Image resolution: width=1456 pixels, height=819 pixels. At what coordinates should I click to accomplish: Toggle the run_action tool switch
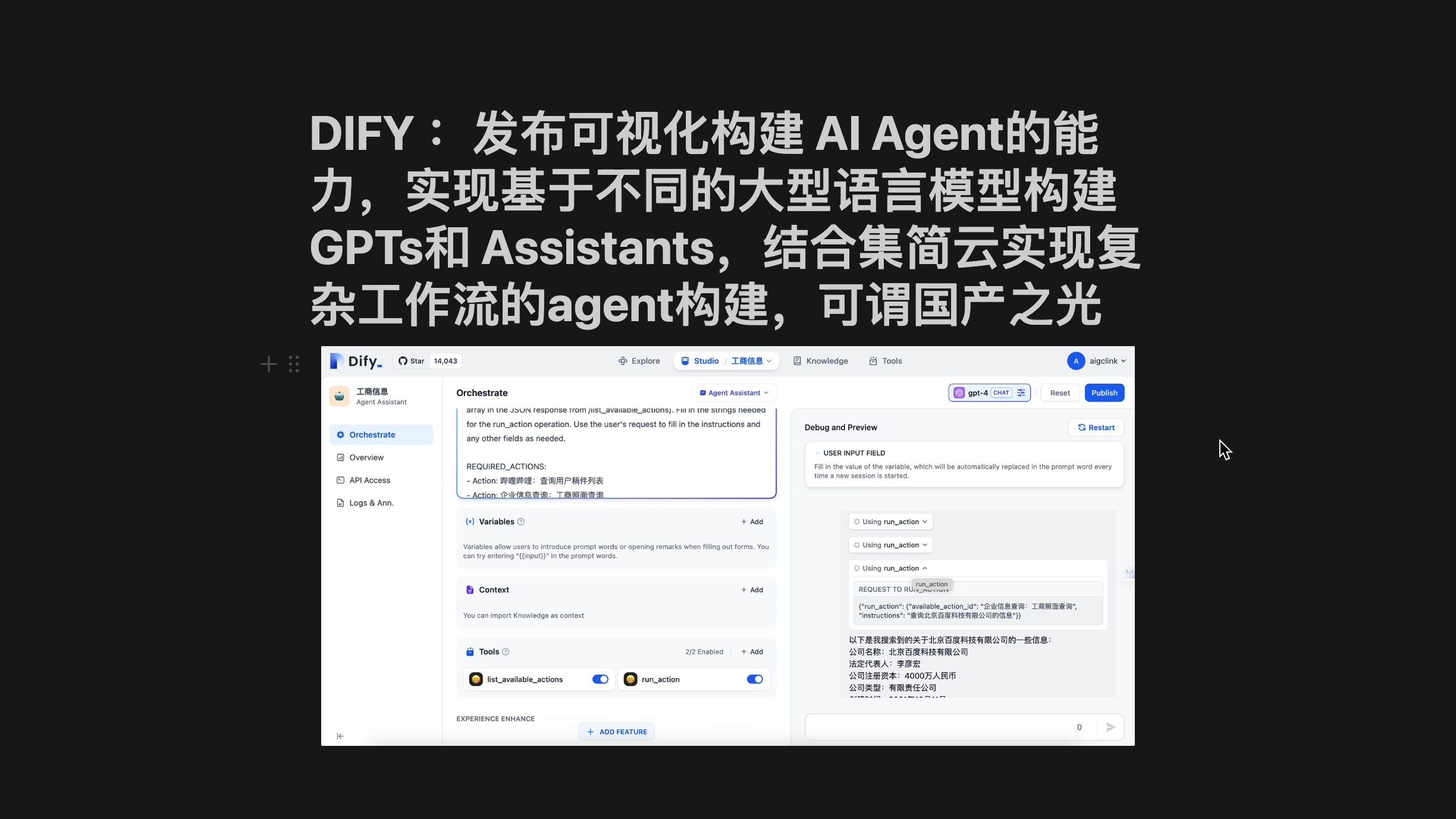click(754, 679)
